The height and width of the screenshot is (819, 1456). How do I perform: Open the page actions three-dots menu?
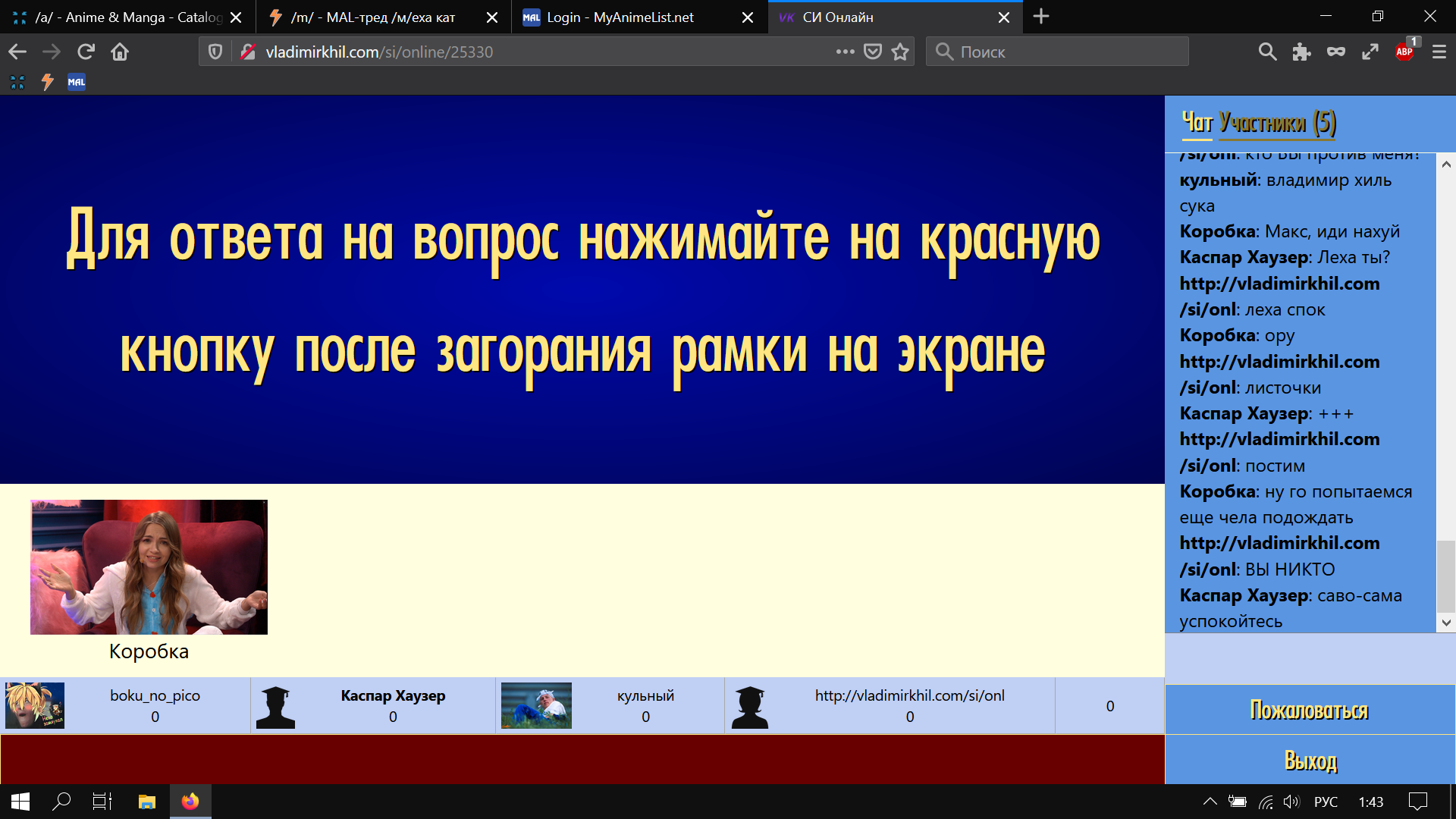[x=845, y=52]
